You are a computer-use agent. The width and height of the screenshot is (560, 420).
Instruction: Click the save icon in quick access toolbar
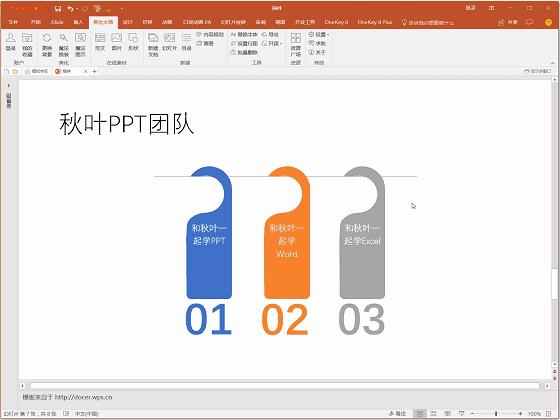click(x=58, y=9)
